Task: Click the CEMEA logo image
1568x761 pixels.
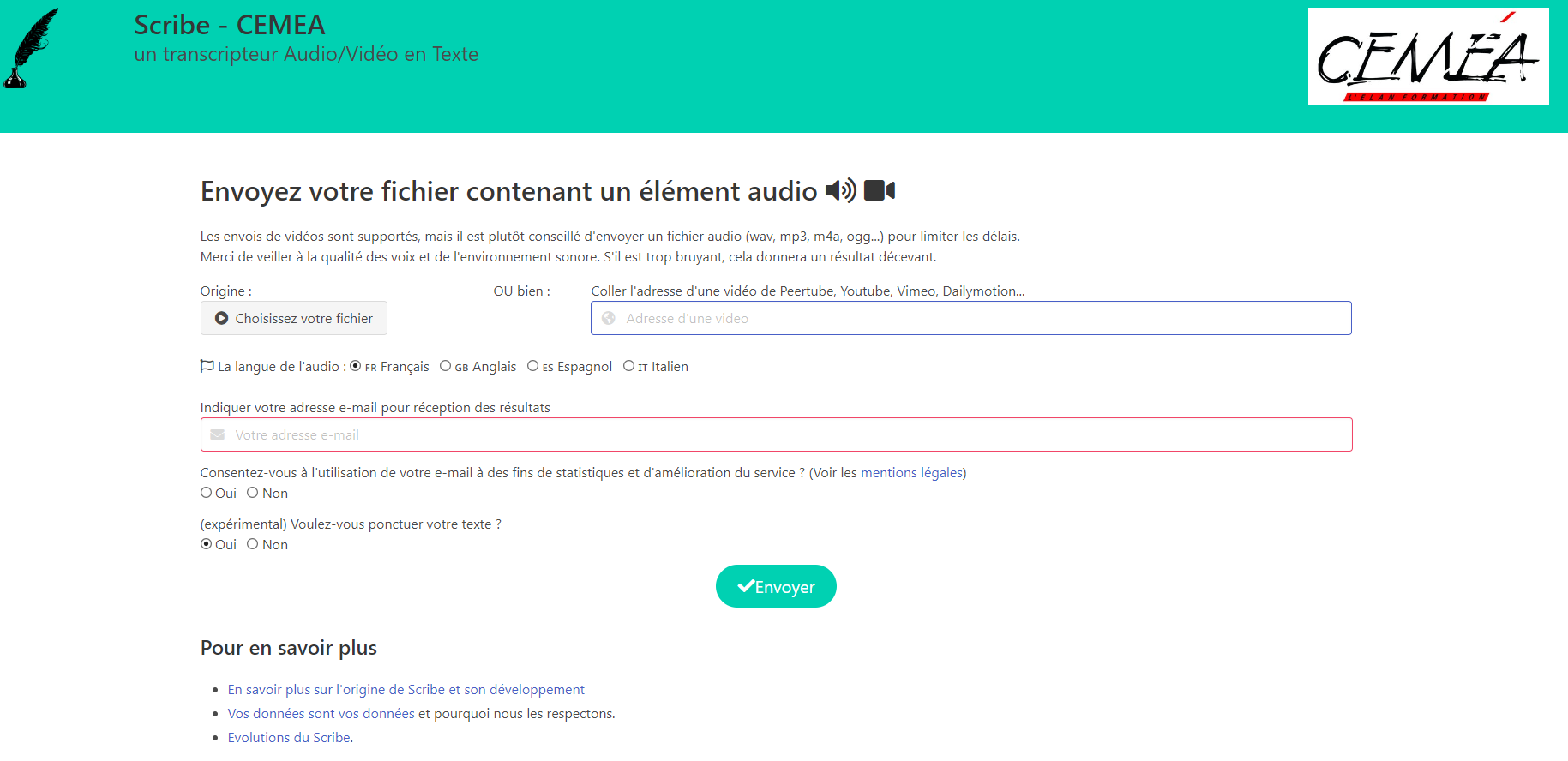Action: tap(1428, 57)
